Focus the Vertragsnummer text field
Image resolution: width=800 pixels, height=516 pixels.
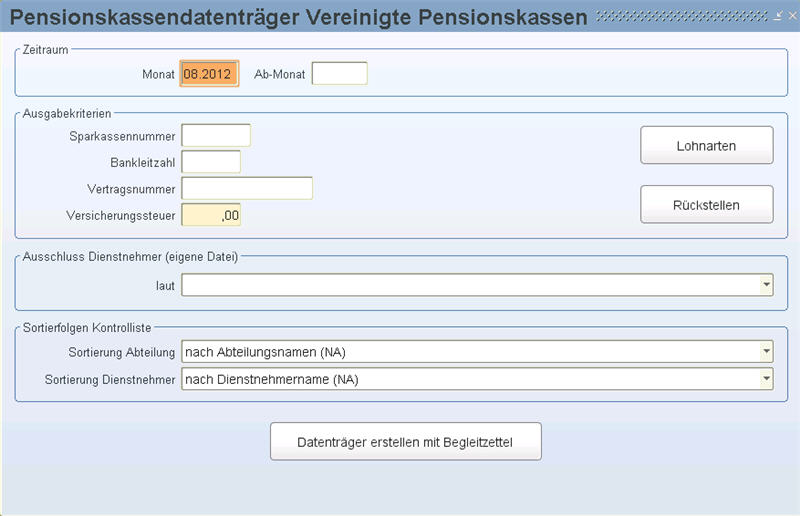click(x=247, y=189)
